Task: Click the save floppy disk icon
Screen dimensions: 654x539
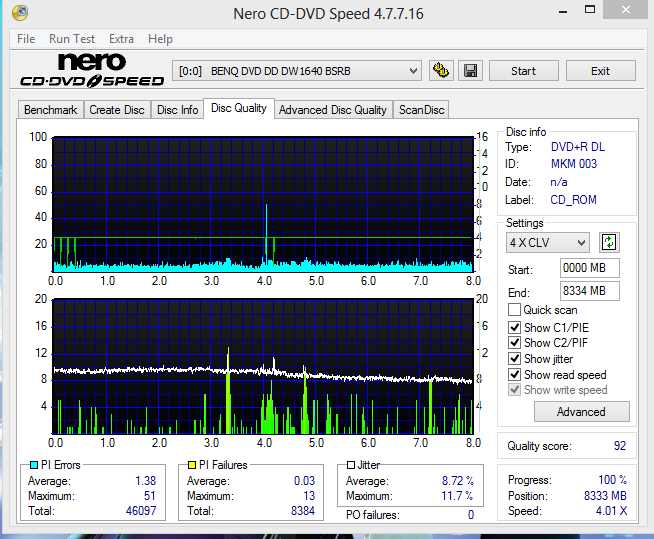Action: pyautogui.click(x=470, y=71)
